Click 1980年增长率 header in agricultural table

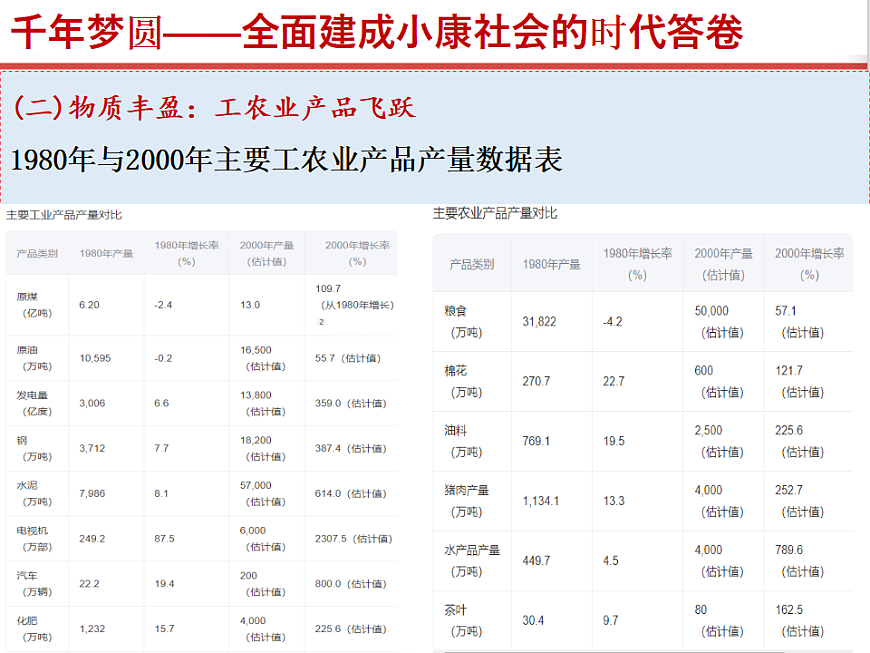pos(638,264)
